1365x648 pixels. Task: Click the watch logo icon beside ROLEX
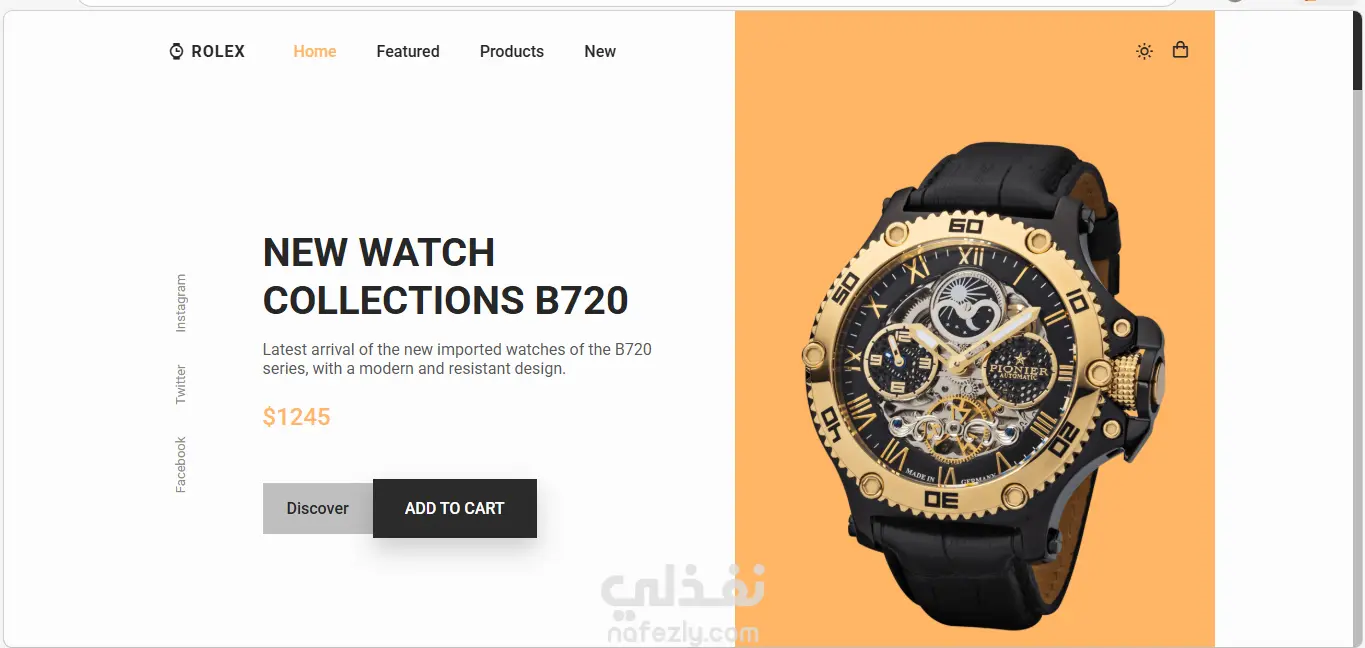point(177,51)
